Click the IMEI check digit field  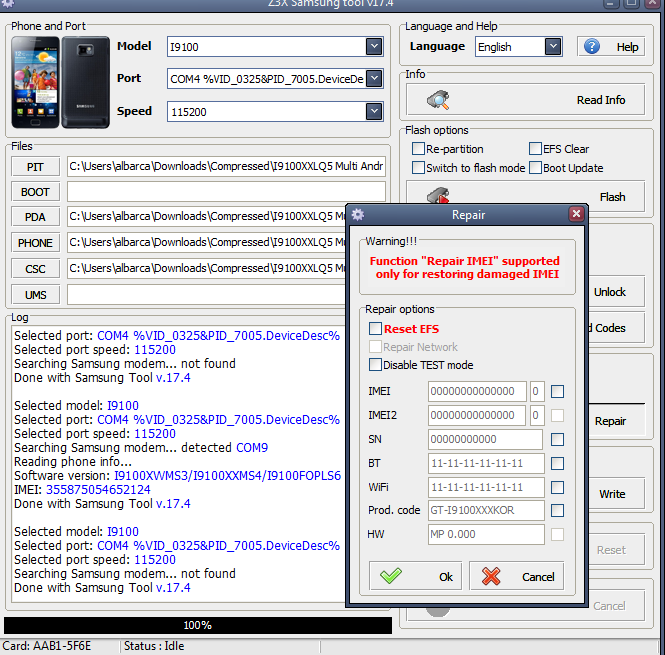pyautogui.click(x=536, y=391)
